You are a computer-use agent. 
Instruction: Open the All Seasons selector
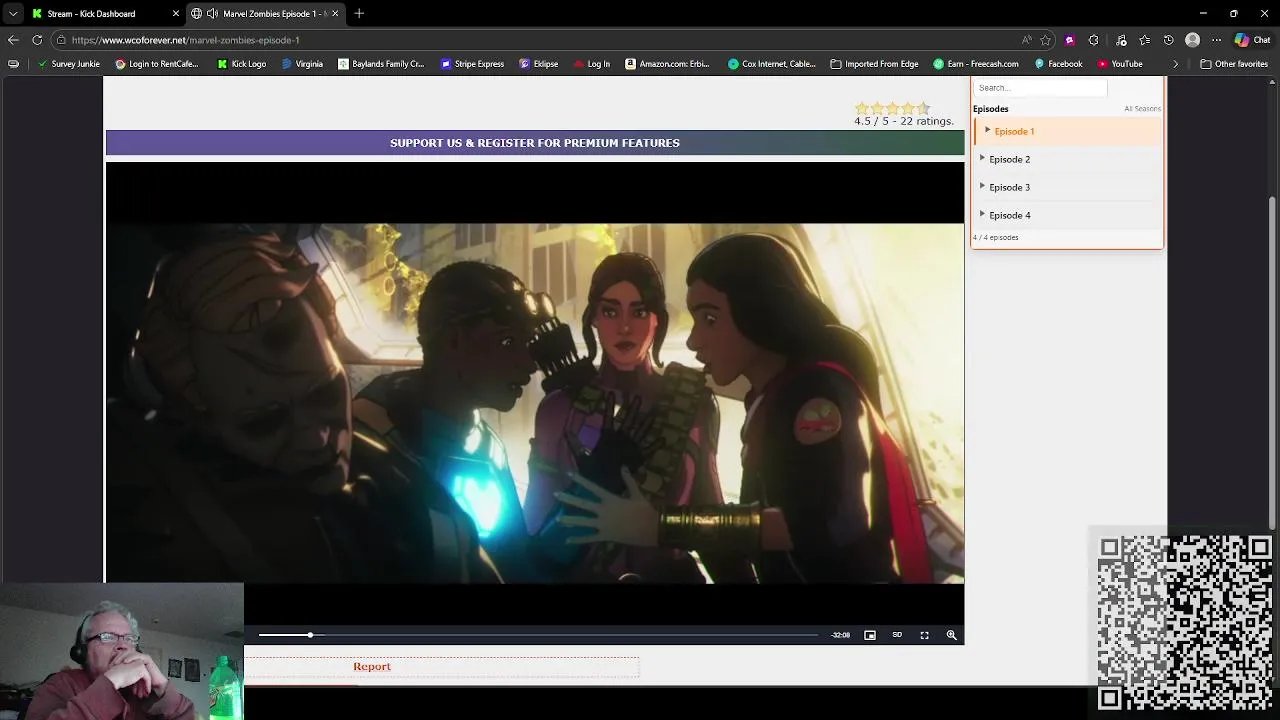click(x=1142, y=109)
